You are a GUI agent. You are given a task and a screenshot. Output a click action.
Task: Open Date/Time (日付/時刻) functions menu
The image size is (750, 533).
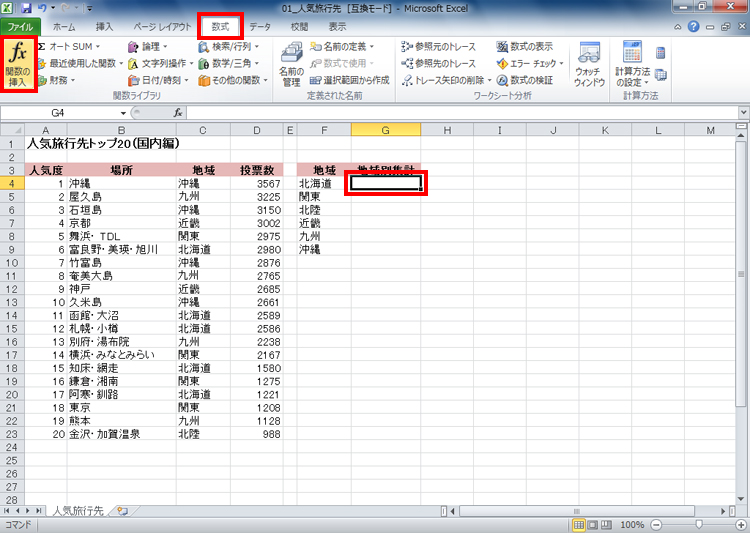click(x=159, y=80)
